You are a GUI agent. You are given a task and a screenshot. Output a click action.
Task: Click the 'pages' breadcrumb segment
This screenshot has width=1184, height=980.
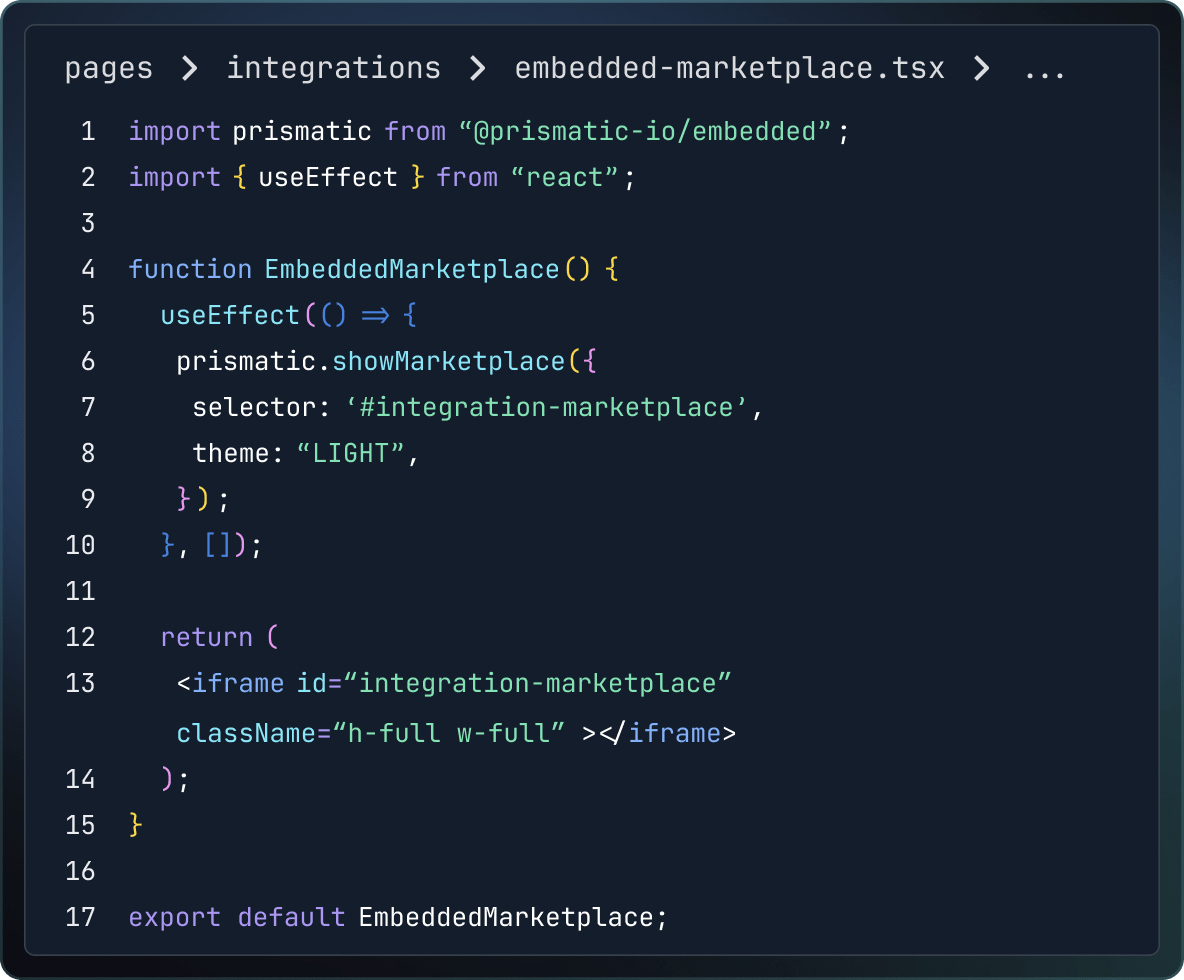click(x=109, y=69)
